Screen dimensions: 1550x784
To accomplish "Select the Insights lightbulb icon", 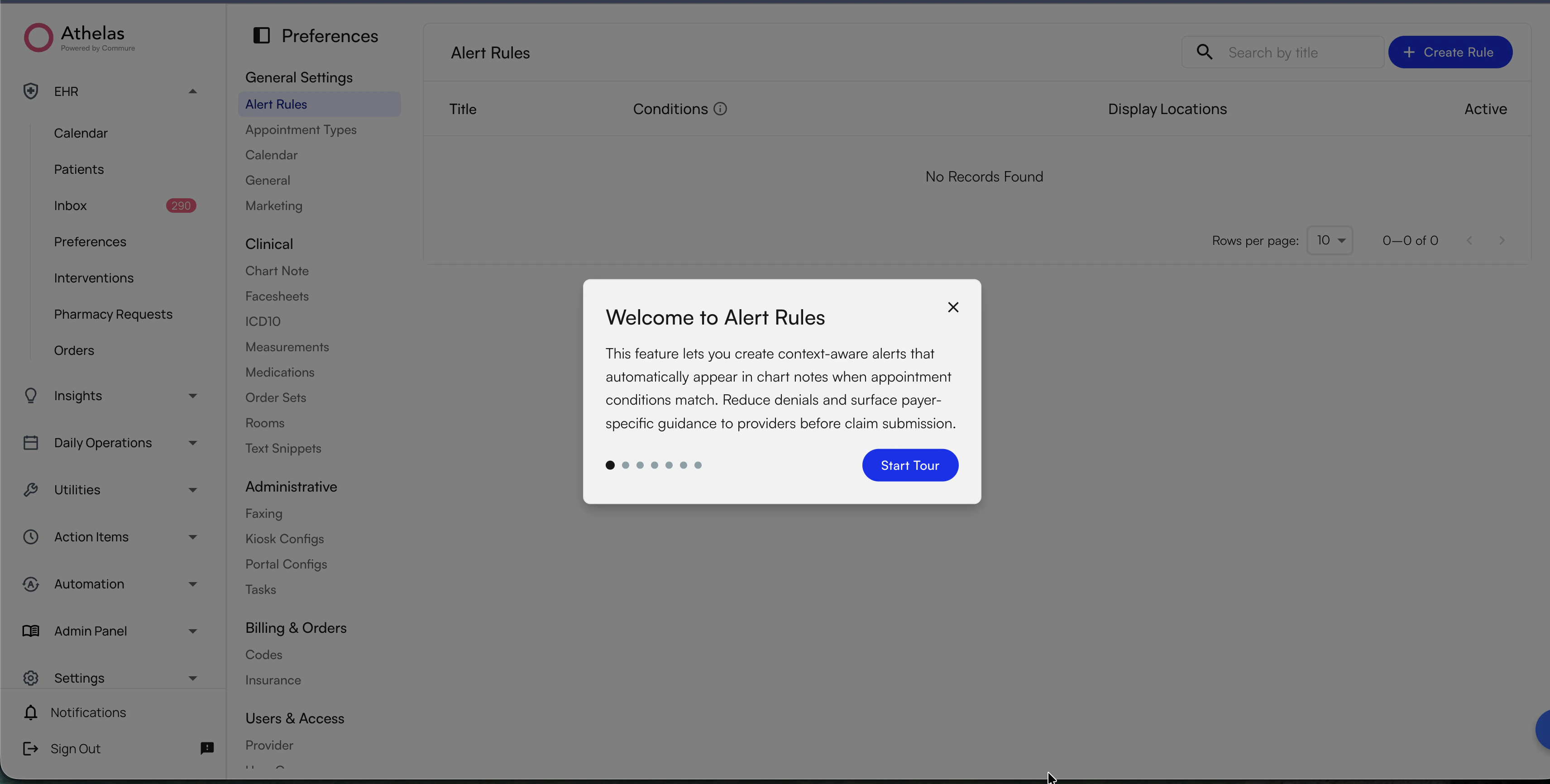I will point(30,395).
